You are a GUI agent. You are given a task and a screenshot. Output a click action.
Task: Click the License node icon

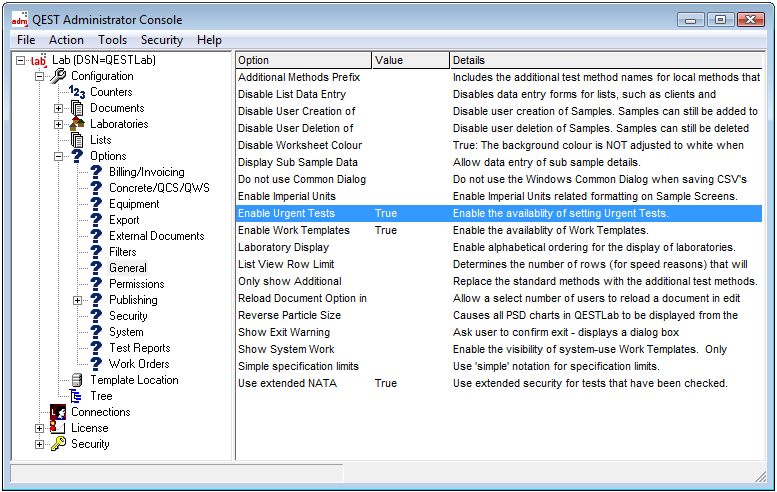point(58,428)
